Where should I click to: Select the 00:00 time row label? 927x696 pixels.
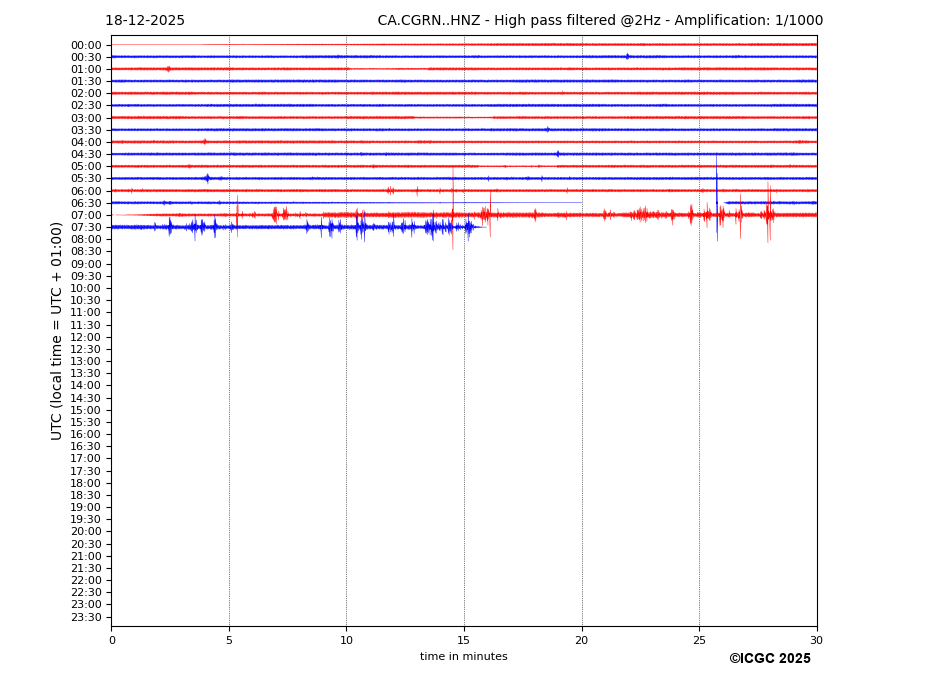point(86,45)
